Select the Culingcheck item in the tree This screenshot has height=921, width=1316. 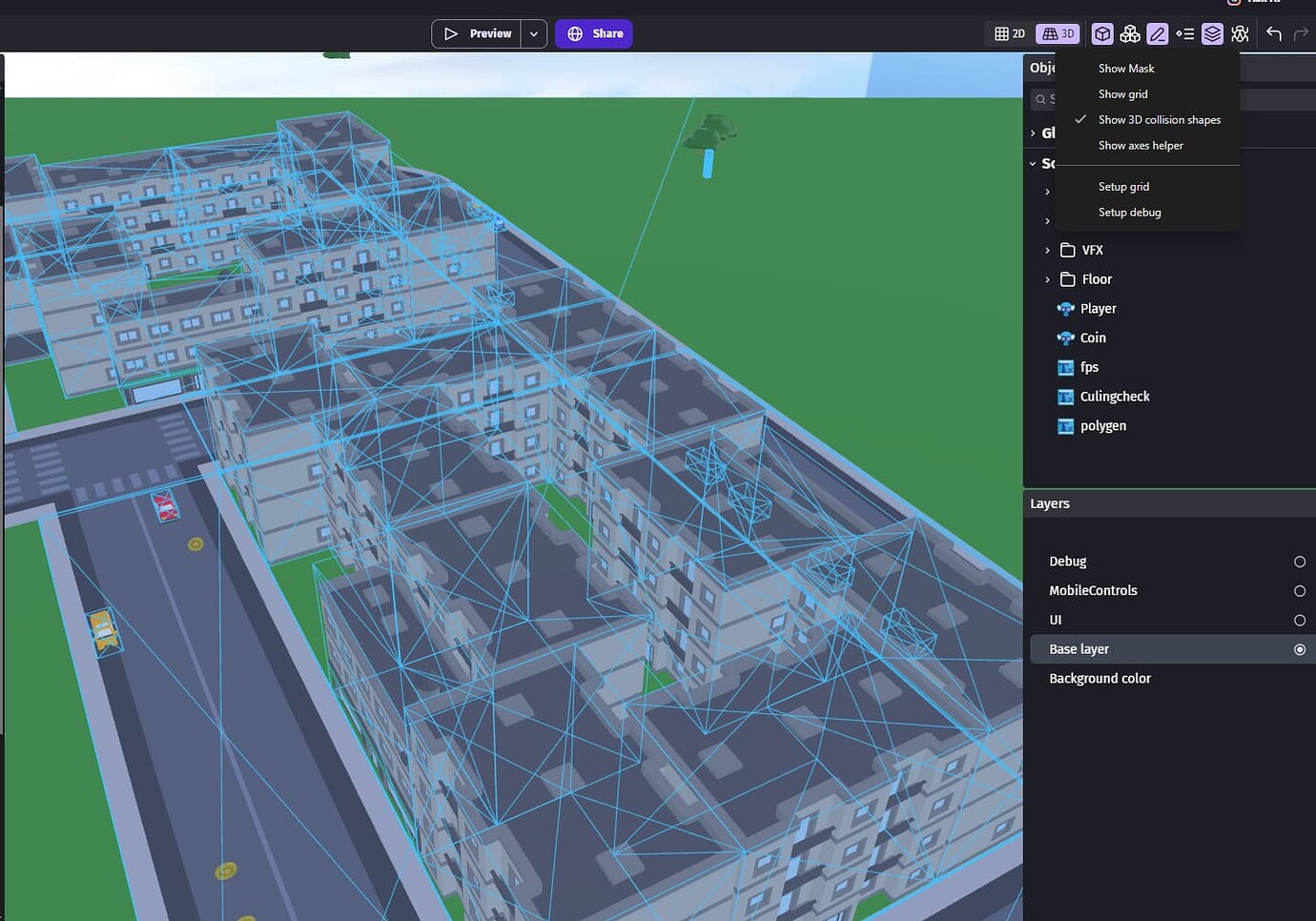click(1113, 396)
